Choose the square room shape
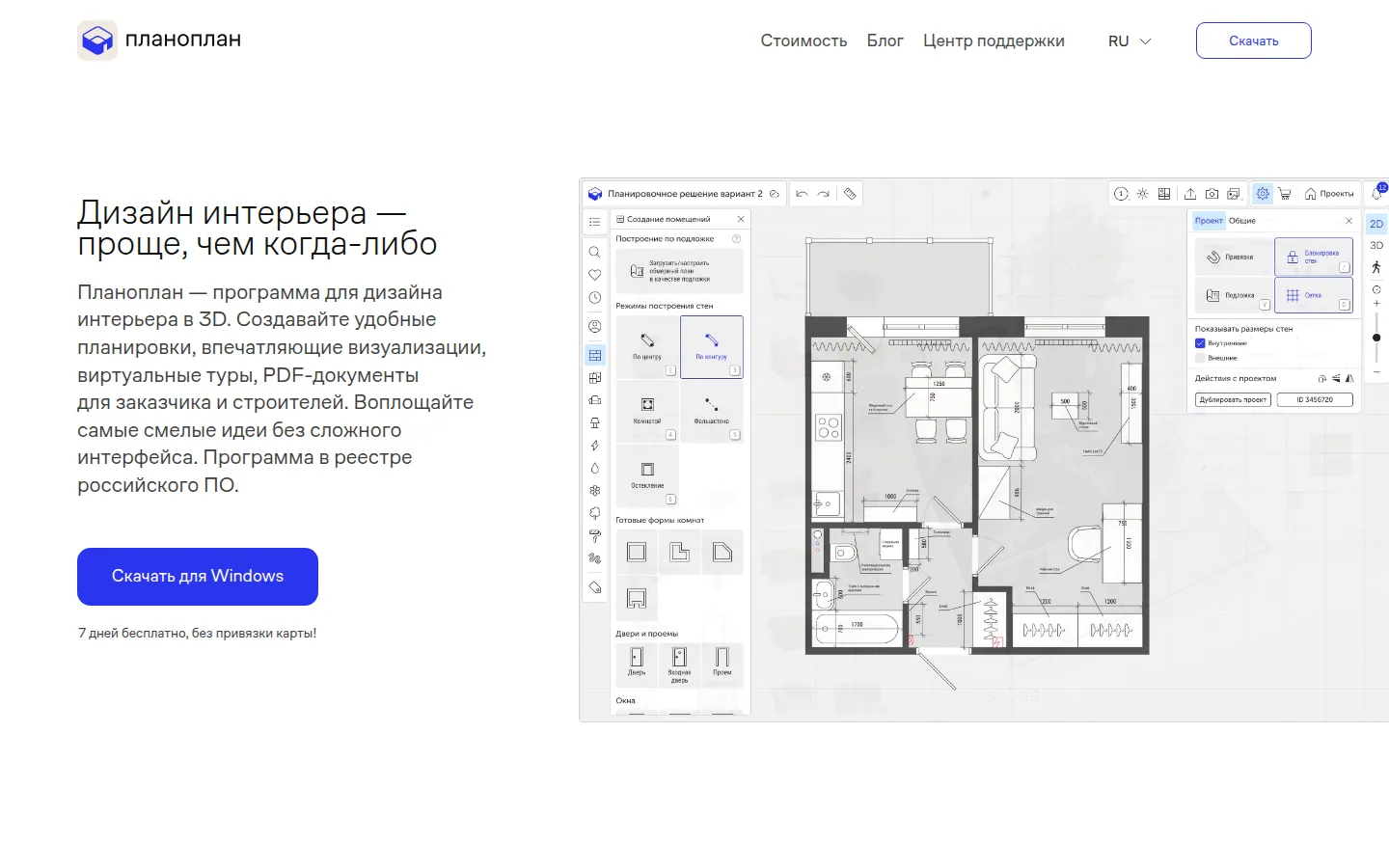Viewport: 1389px width, 868px height. click(637, 553)
